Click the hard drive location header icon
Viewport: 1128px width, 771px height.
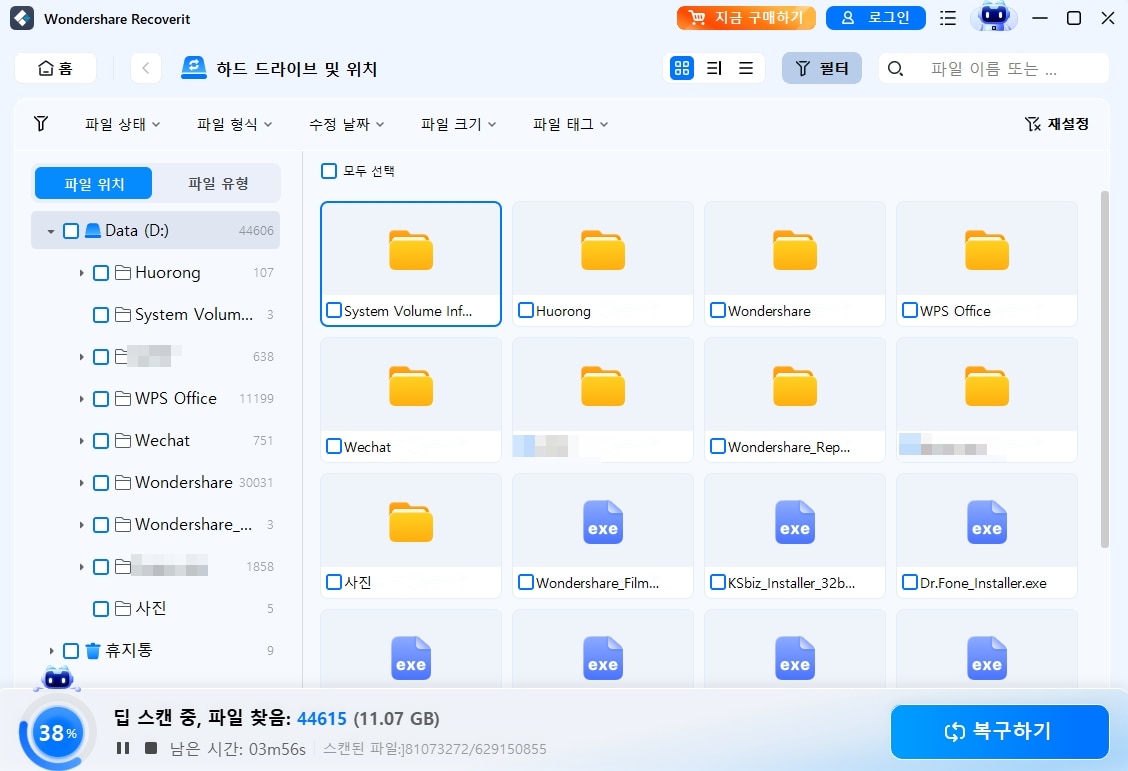pos(194,68)
